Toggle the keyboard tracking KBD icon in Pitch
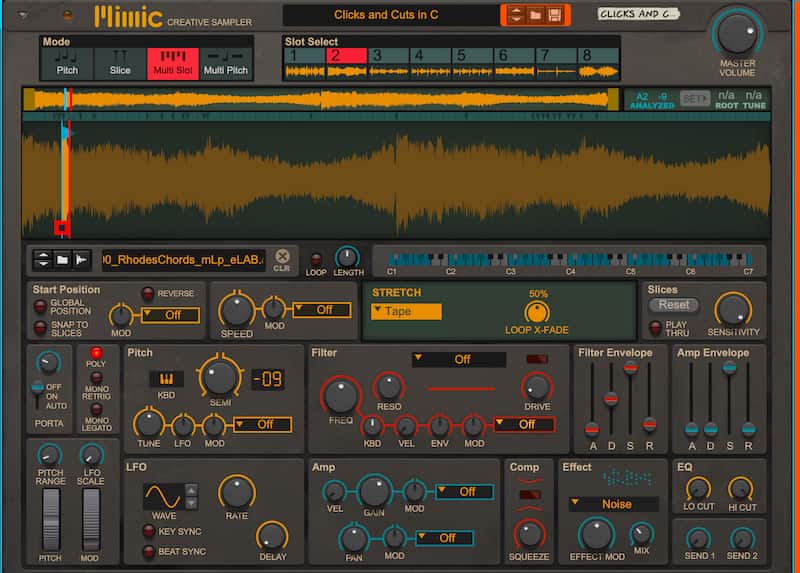This screenshot has width=800, height=573. tap(166, 379)
